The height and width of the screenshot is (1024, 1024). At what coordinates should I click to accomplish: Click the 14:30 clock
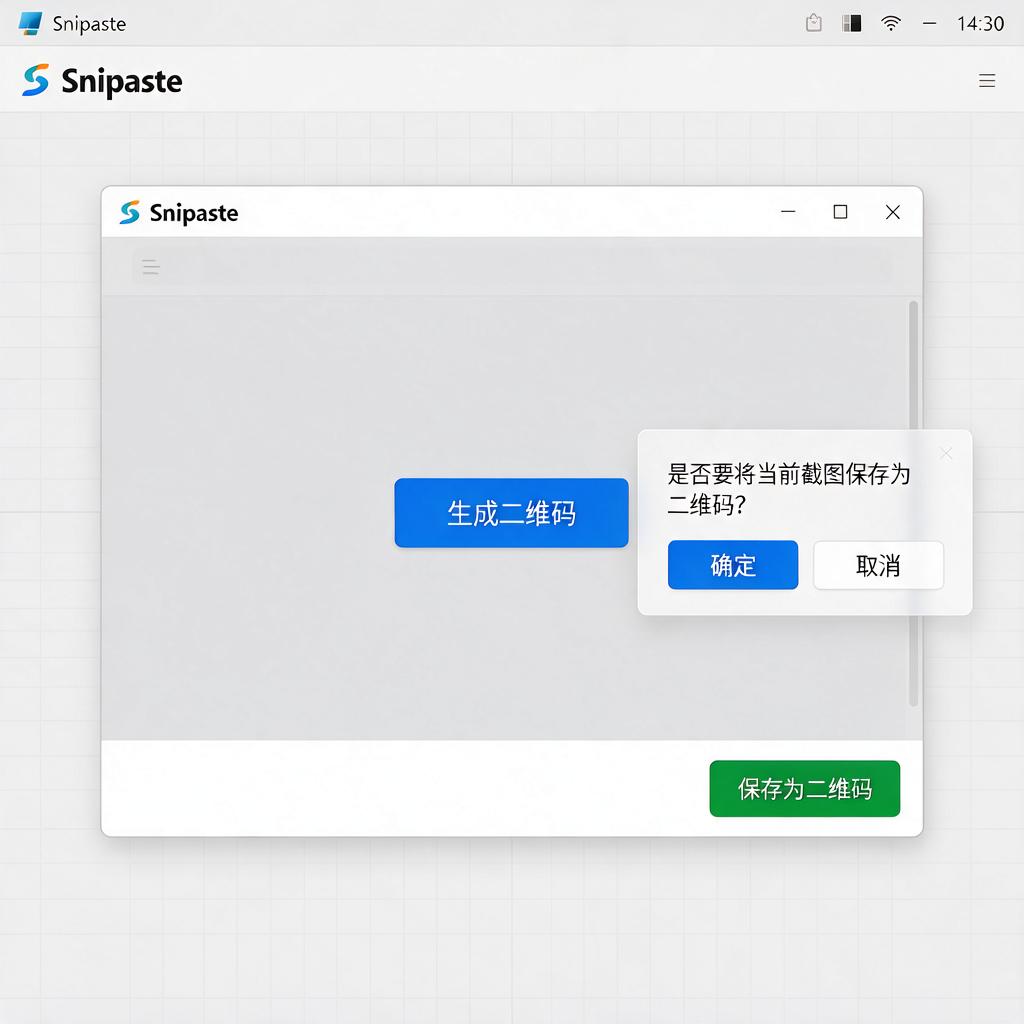point(980,24)
